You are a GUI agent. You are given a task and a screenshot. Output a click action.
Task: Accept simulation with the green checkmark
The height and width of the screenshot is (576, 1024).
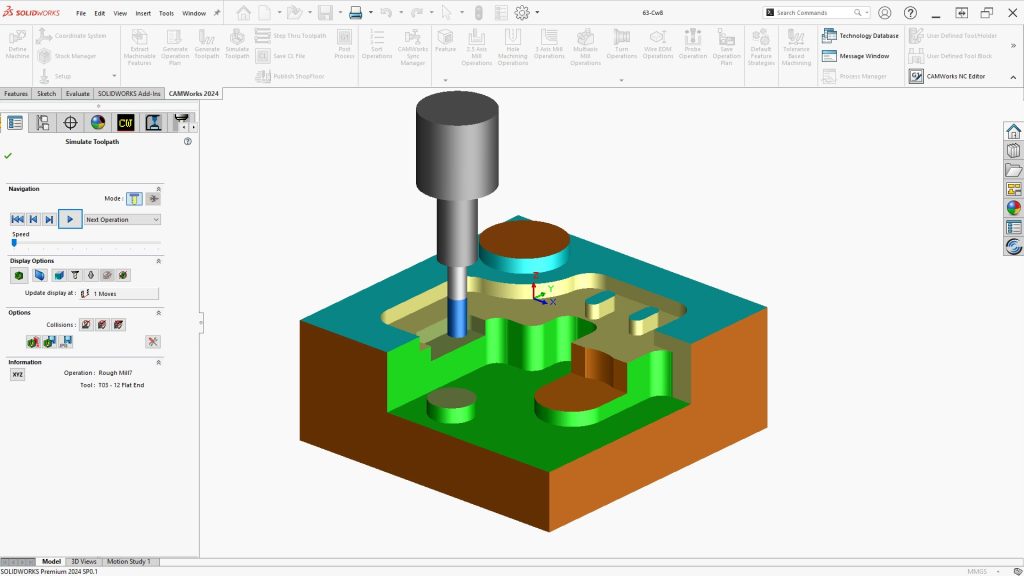point(8,156)
